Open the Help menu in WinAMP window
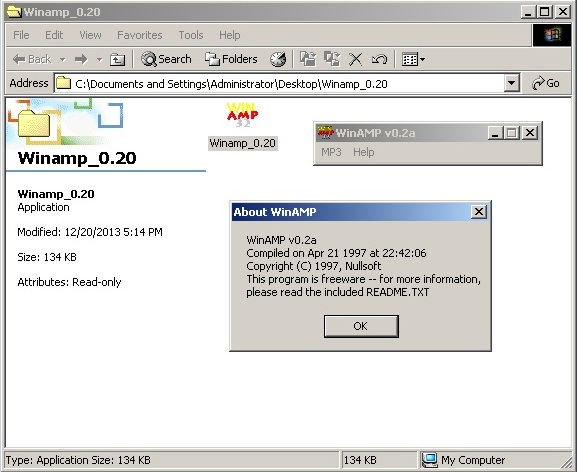Image resolution: width=577 pixels, height=472 pixels. click(x=364, y=152)
